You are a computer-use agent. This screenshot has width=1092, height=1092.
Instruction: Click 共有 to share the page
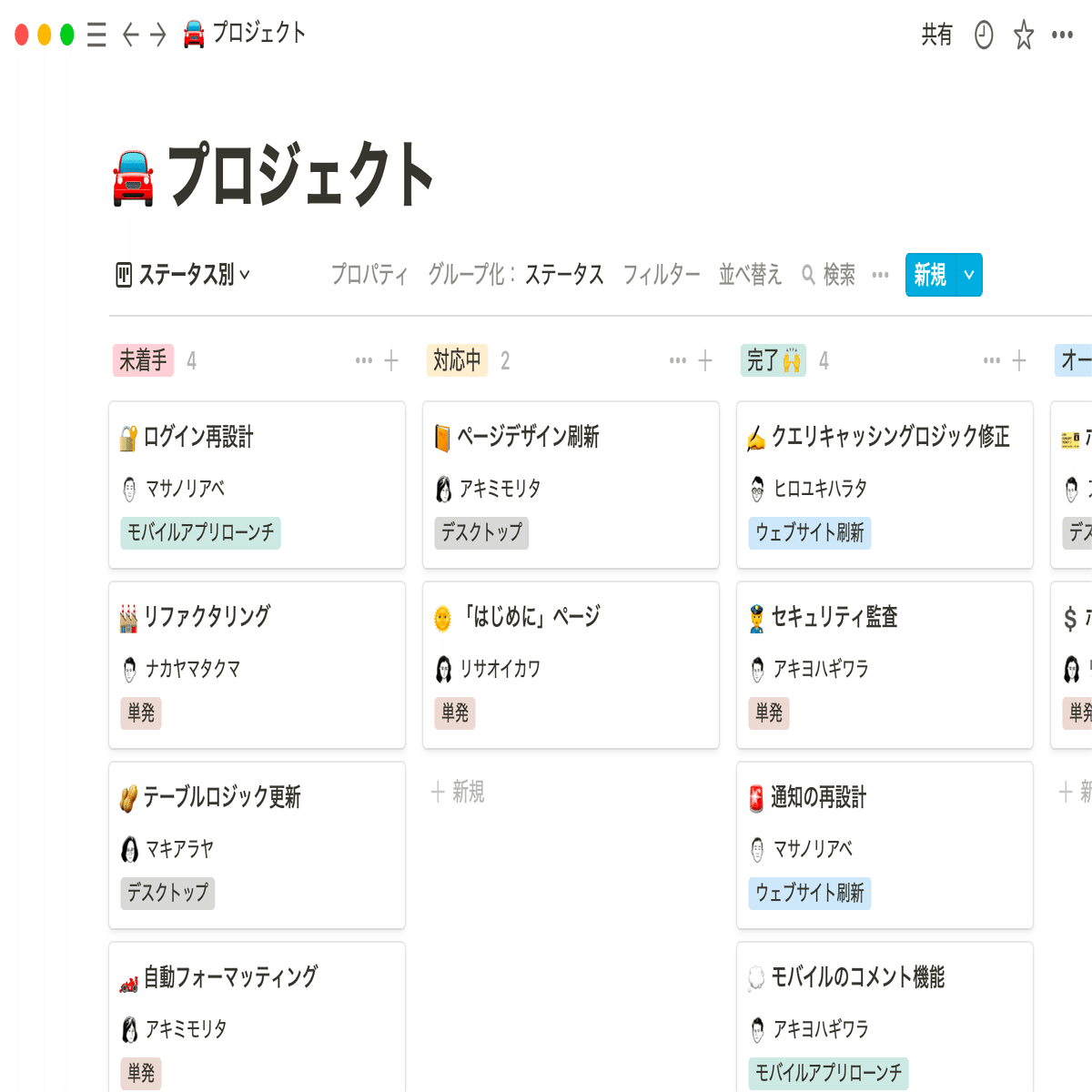coord(936,35)
